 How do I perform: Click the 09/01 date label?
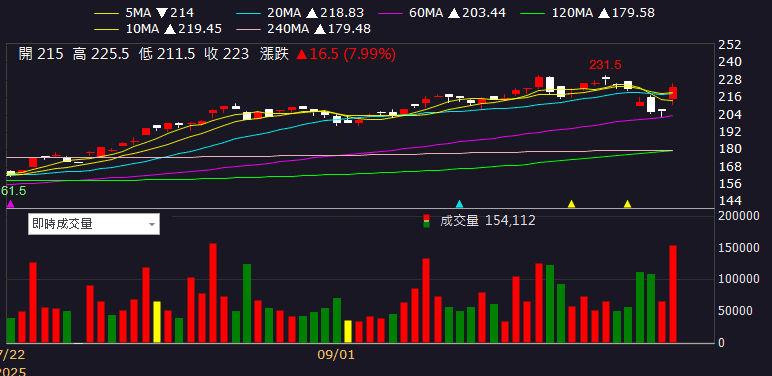[336, 355]
